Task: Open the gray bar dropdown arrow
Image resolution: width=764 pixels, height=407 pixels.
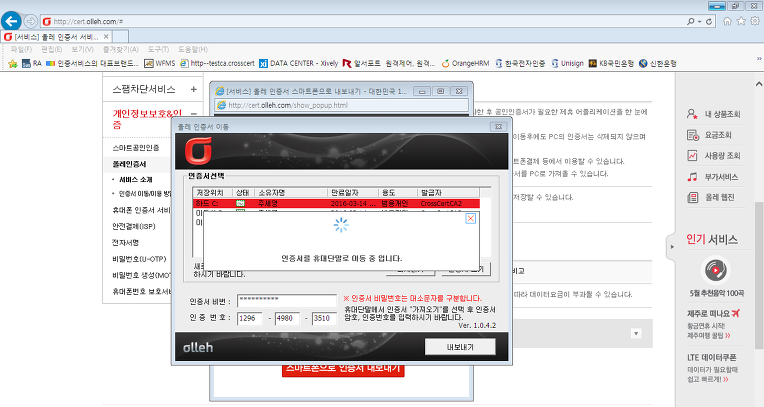Action: click(635, 333)
